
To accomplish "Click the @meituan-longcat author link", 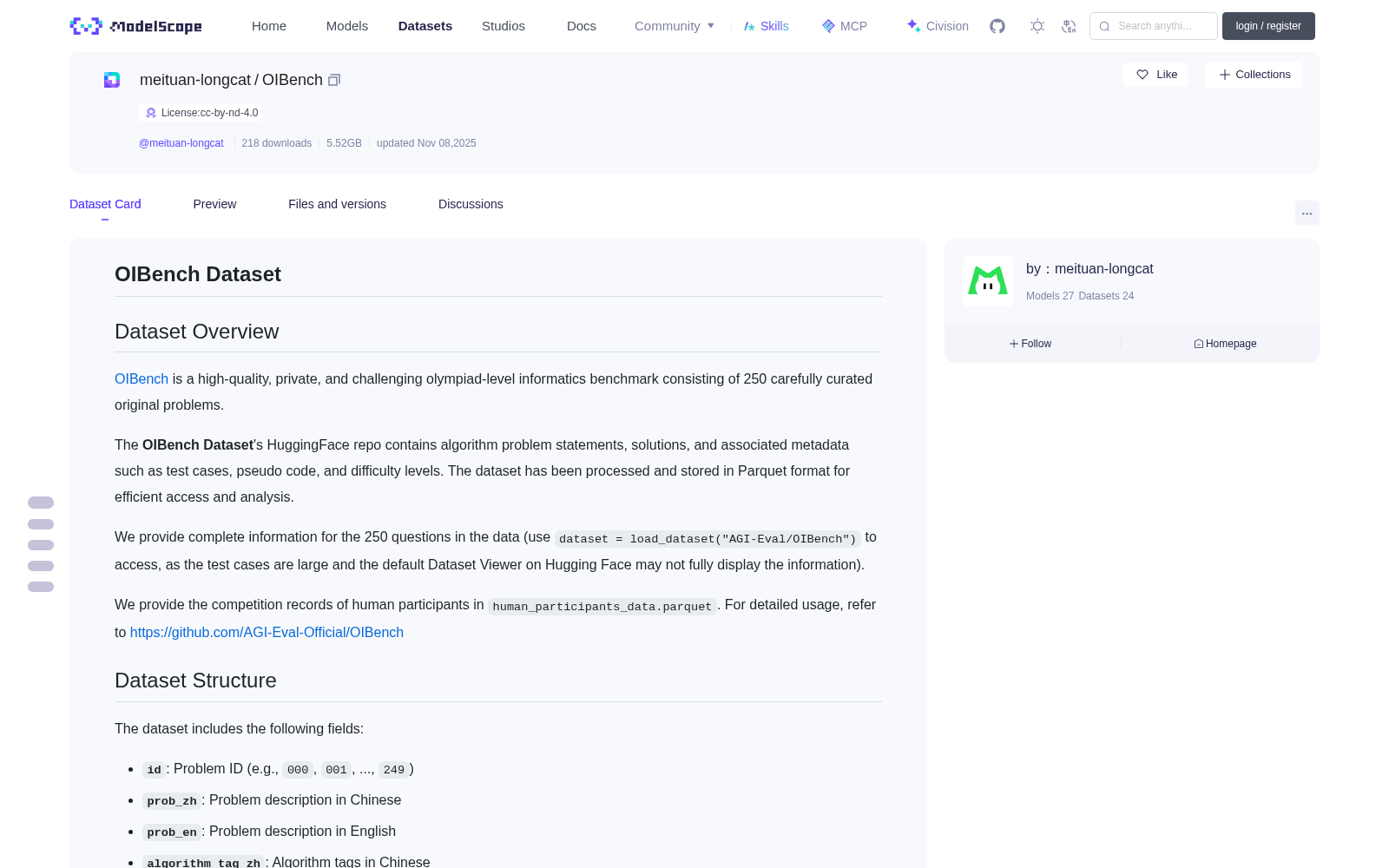I will (x=181, y=143).
